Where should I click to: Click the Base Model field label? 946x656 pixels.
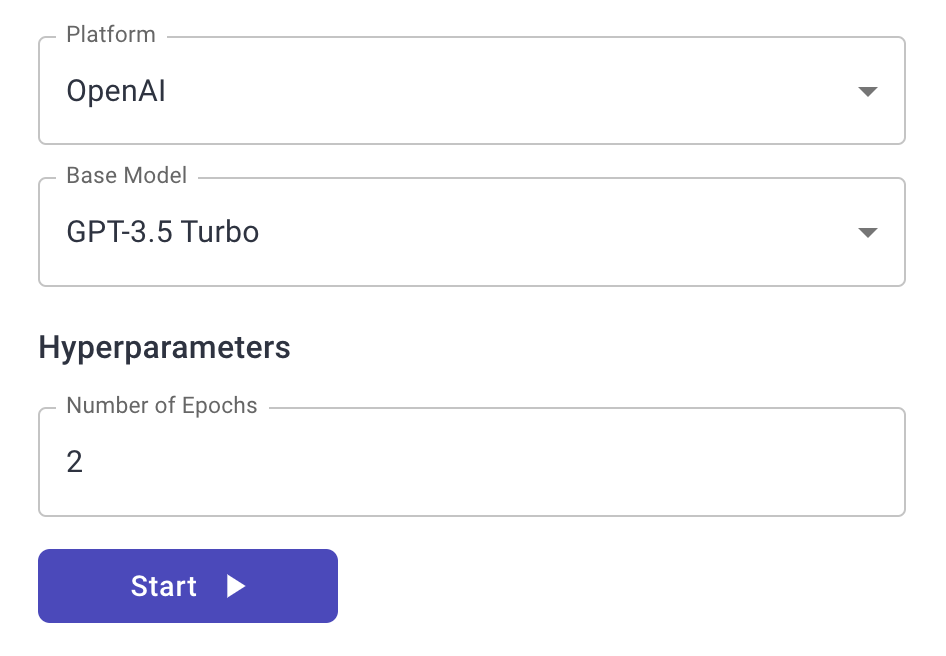pyautogui.click(x=127, y=176)
